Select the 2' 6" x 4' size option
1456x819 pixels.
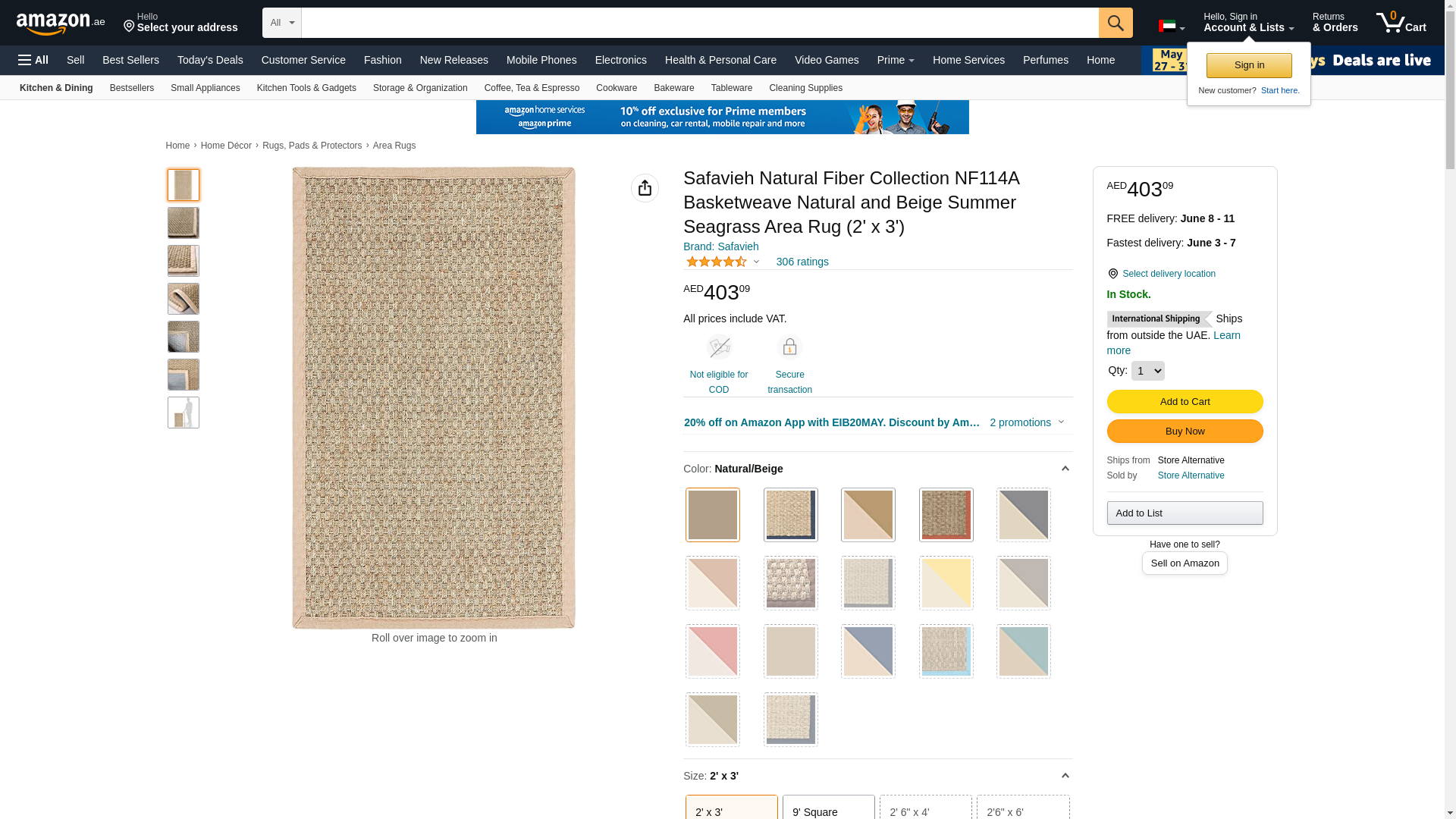tap(925, 810)
